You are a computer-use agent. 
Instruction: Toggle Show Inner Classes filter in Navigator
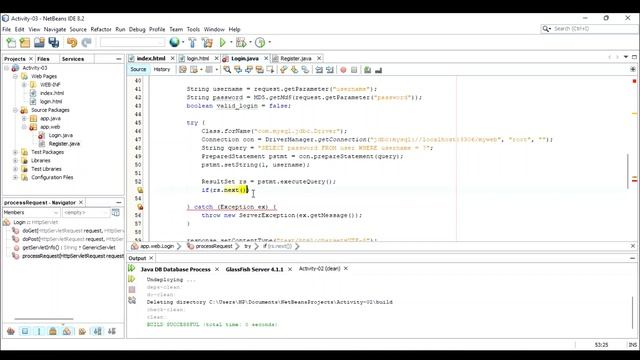67,331
